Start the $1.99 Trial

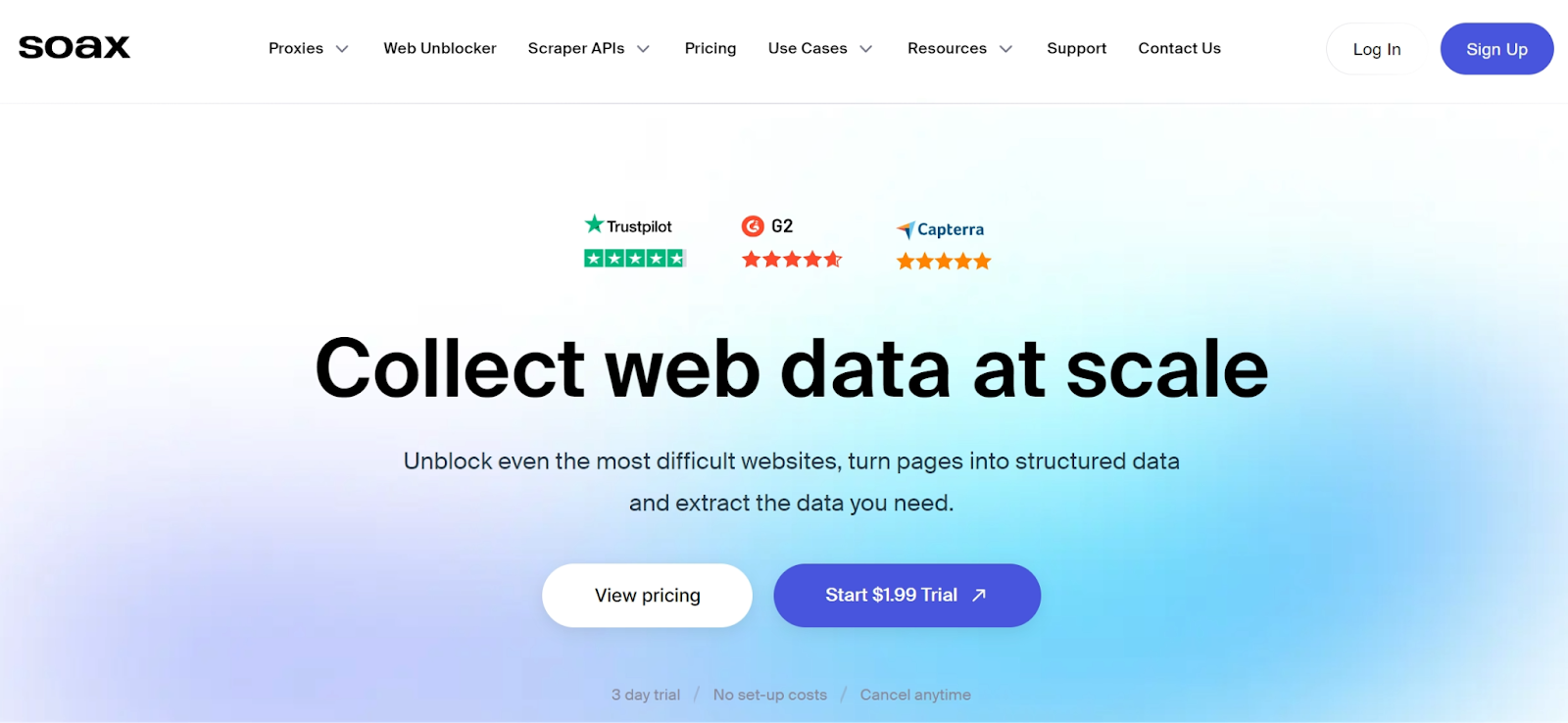pyautogui.click(x=891, y=595)
